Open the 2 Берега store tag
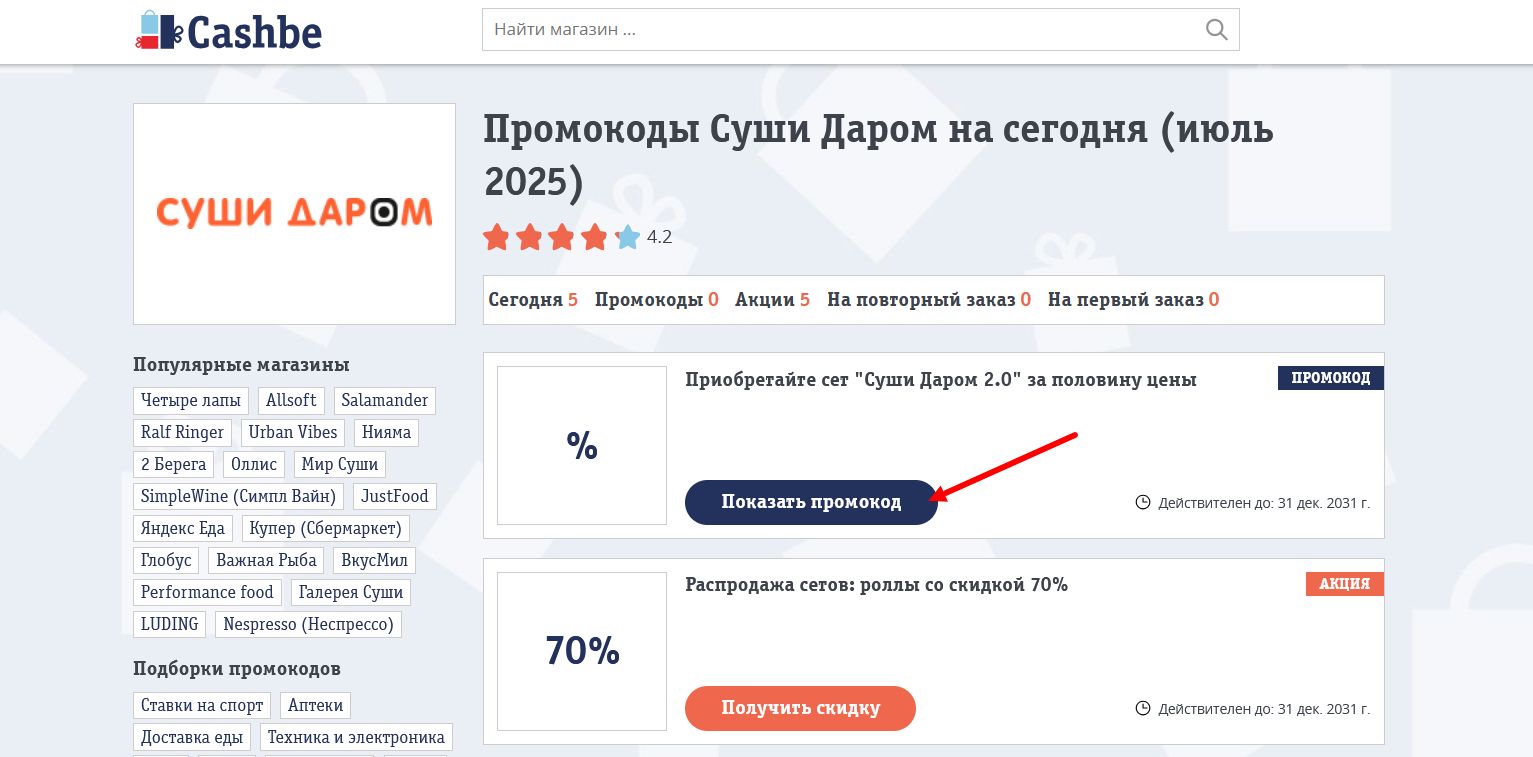Image resolution: width=1533 pixels, height=757 pixels. pyautogui.click(x=174, y=464)
